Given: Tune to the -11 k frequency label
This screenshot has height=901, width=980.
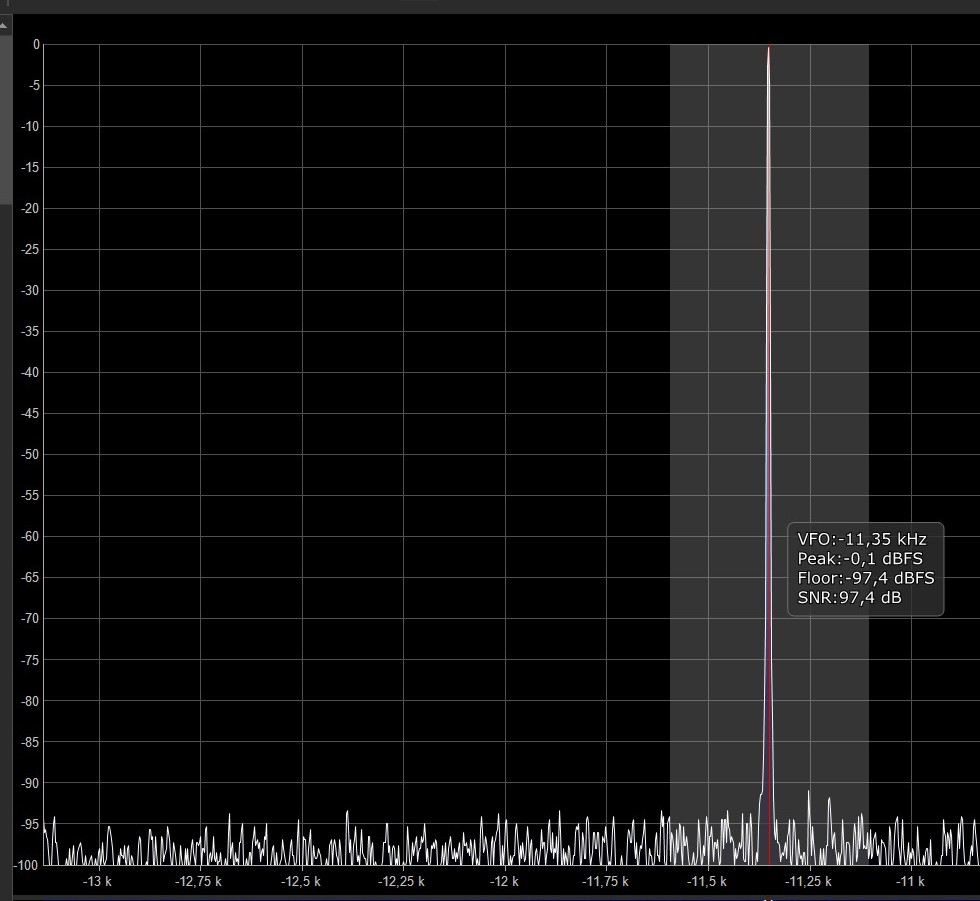Looking at the screenshot, I should pos(910,881).
